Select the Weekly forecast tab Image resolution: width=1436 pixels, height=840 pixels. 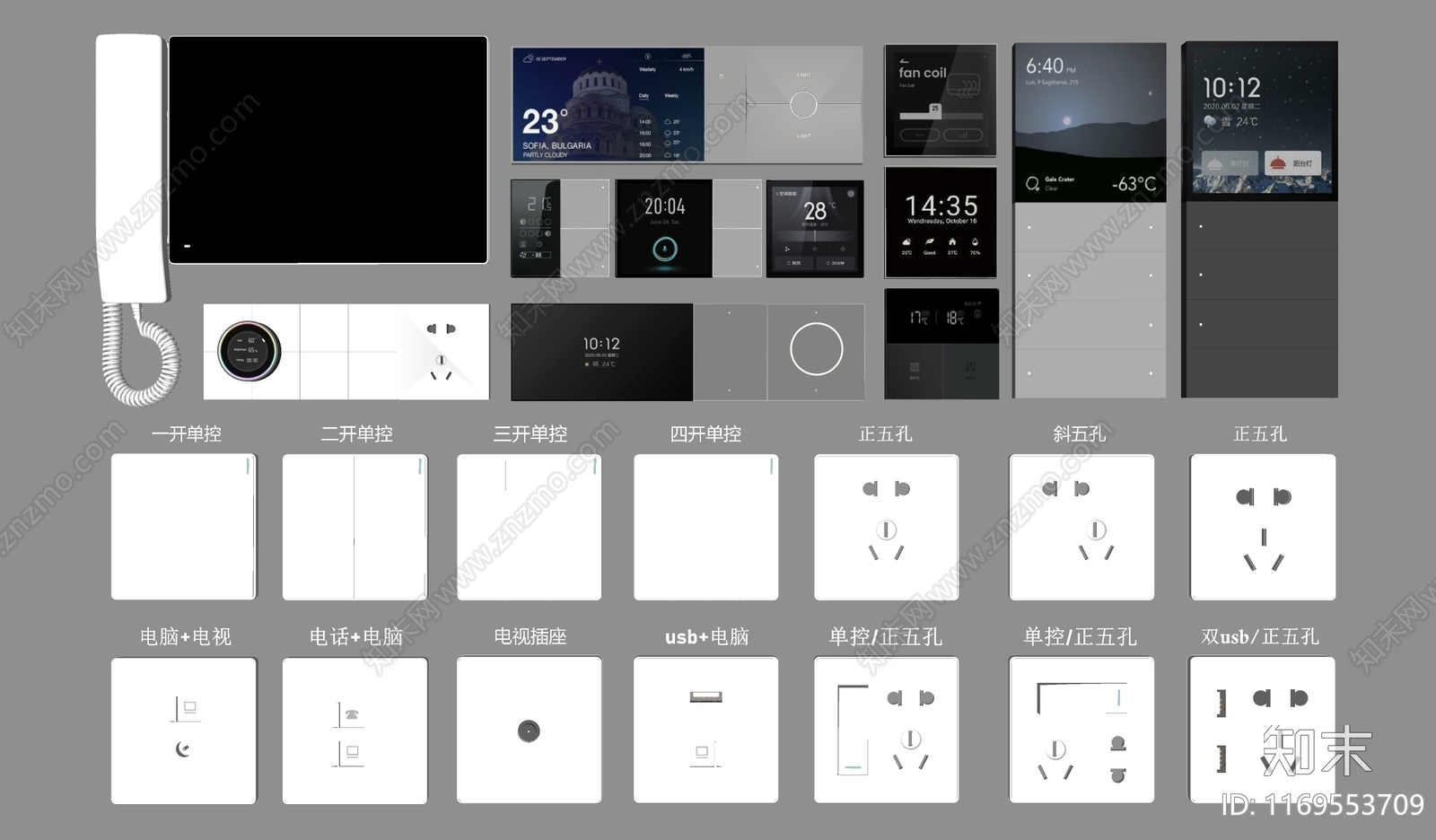pyautogui.click(x=671, y=95)
